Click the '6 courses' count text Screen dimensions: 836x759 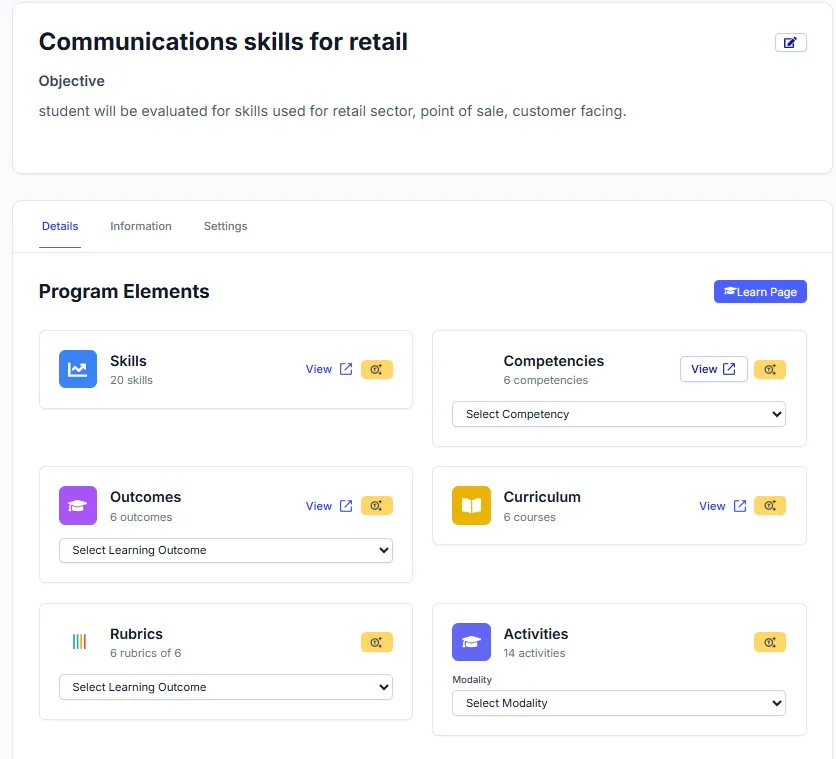click(x=529, y=517)
